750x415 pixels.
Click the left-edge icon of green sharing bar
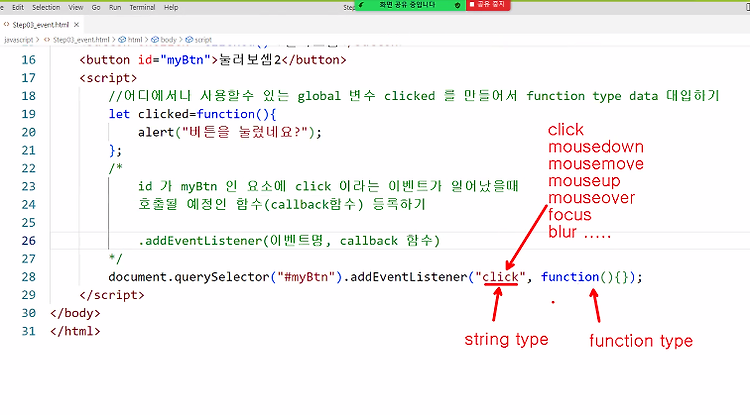pyautogui.click(x=361, y=5)
